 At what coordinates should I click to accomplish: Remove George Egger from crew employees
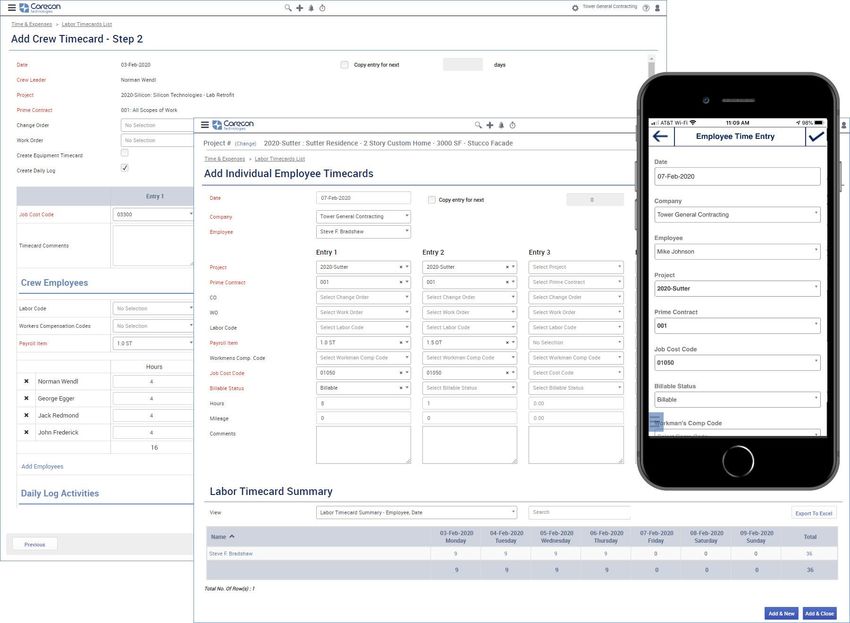click(26, 398)
